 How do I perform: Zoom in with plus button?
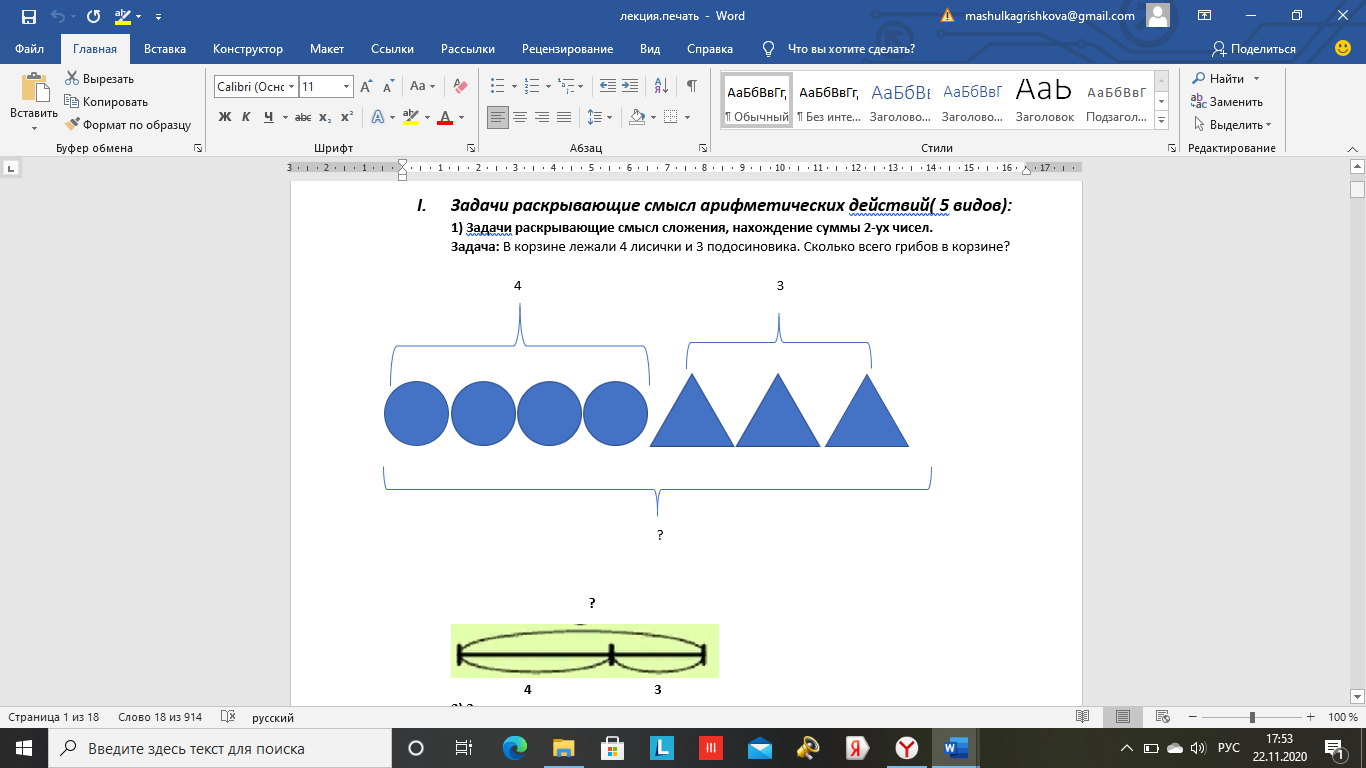[1310, 717]
